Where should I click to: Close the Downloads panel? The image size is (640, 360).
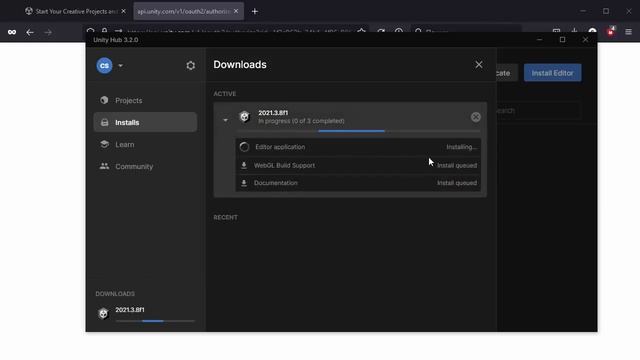[x=479, y=64]
